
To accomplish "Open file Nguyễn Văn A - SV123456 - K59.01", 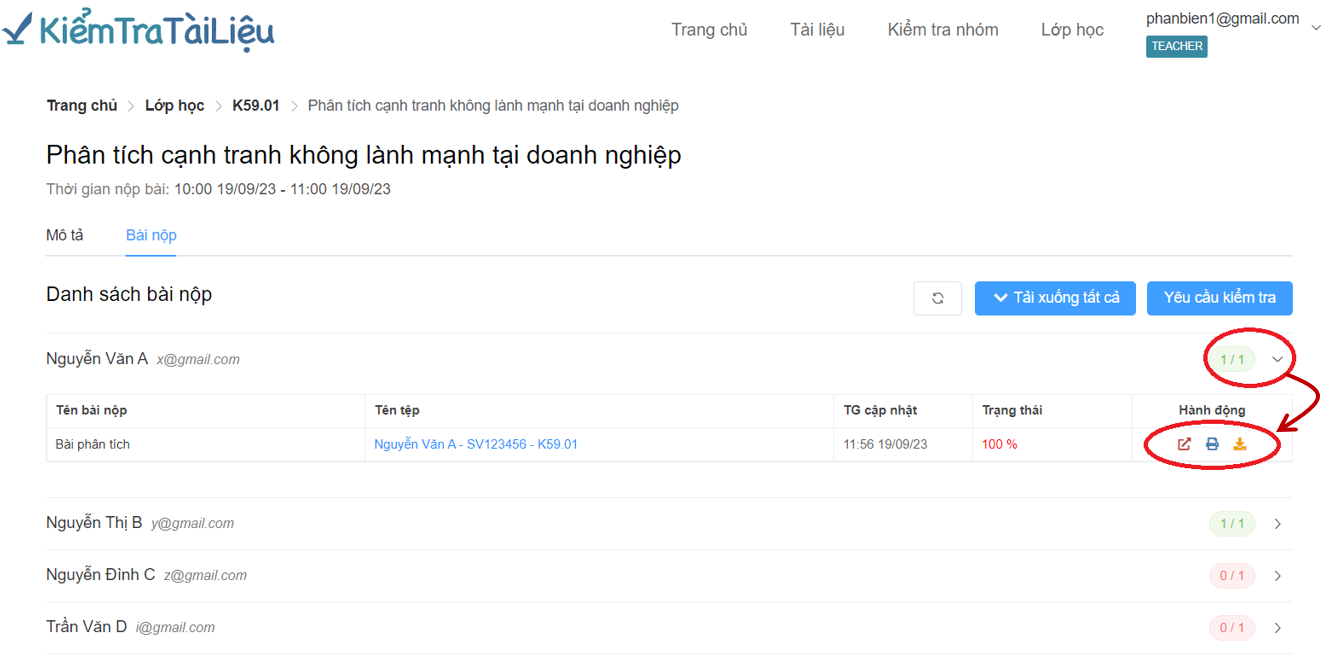I will pos(476,444).
